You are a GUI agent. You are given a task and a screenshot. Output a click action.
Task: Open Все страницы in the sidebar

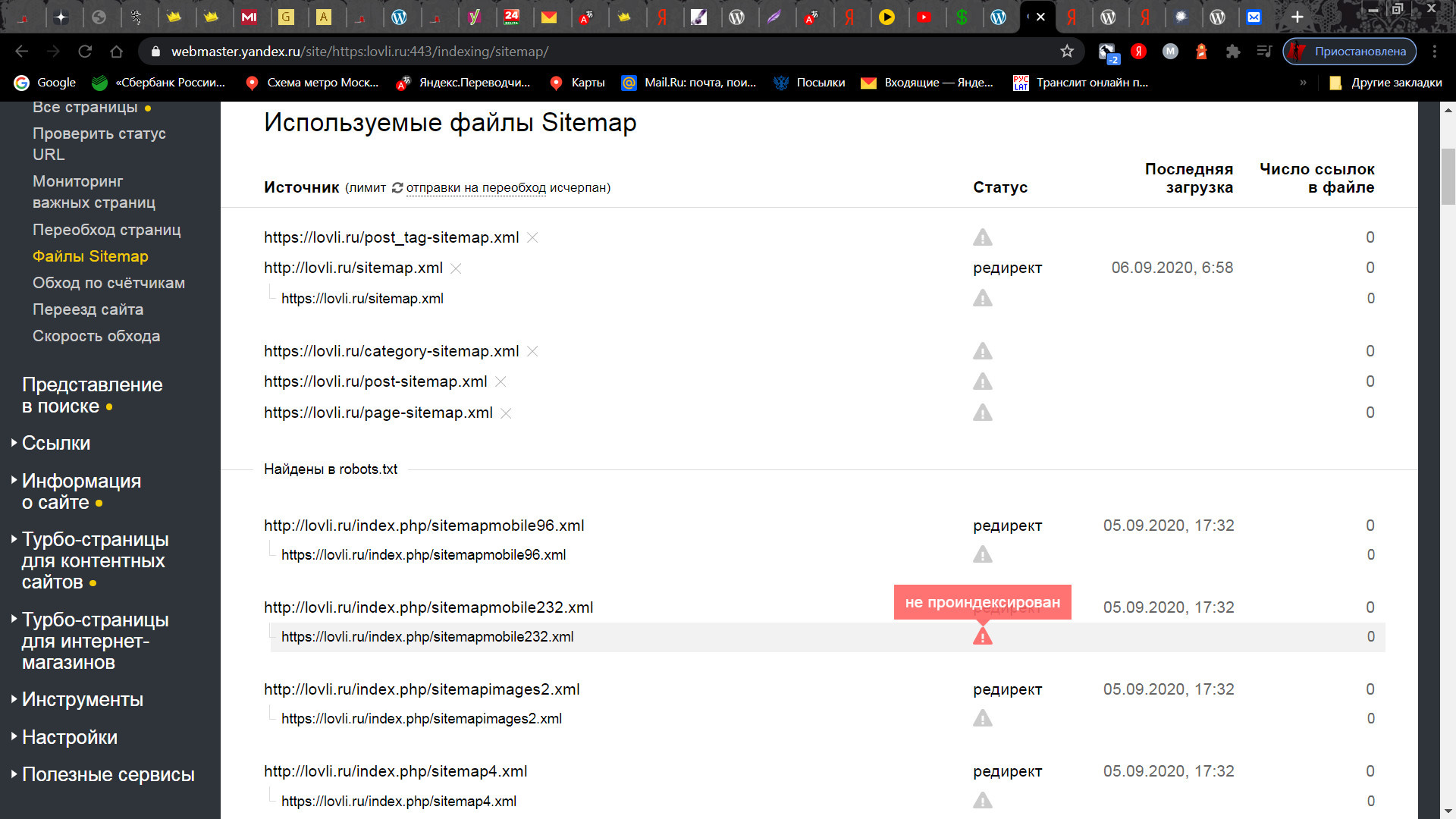coord(85,107)
